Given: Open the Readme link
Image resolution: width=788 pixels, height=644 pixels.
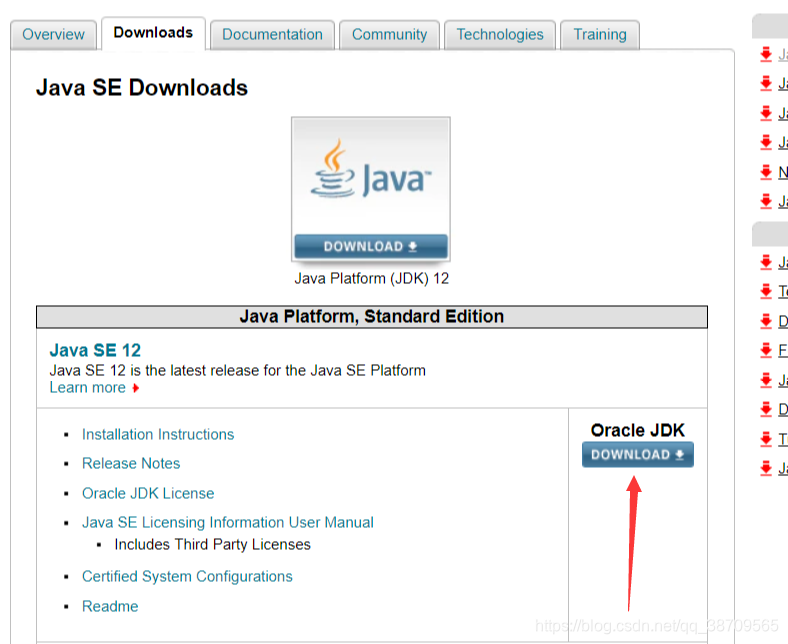Looking at the screenshot, I should (110, 606).
